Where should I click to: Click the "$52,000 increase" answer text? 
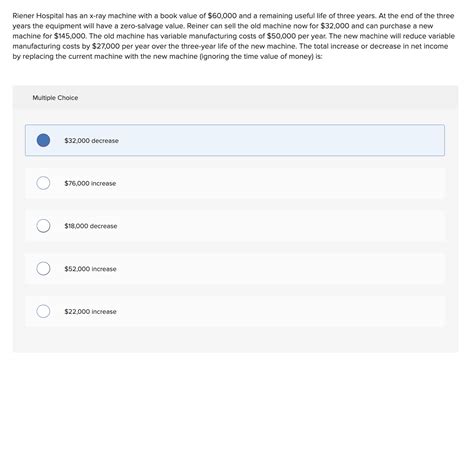90,269
